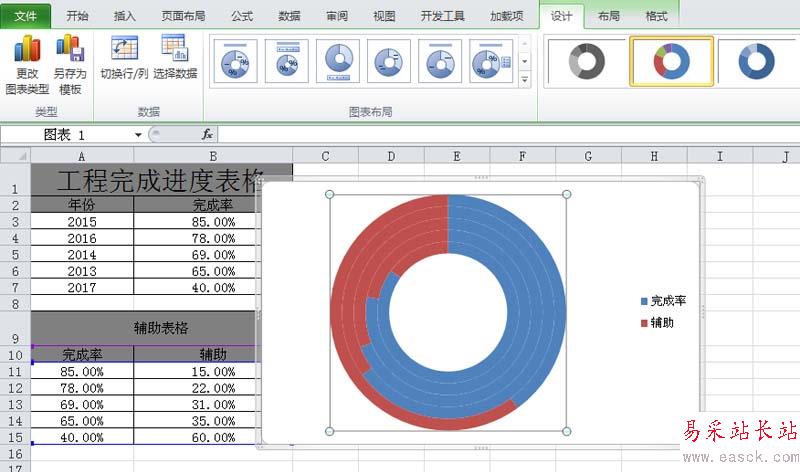The image size is (800, 472).
Task: Switch to the 审阅 tab
Action: [x=337, y=16]
